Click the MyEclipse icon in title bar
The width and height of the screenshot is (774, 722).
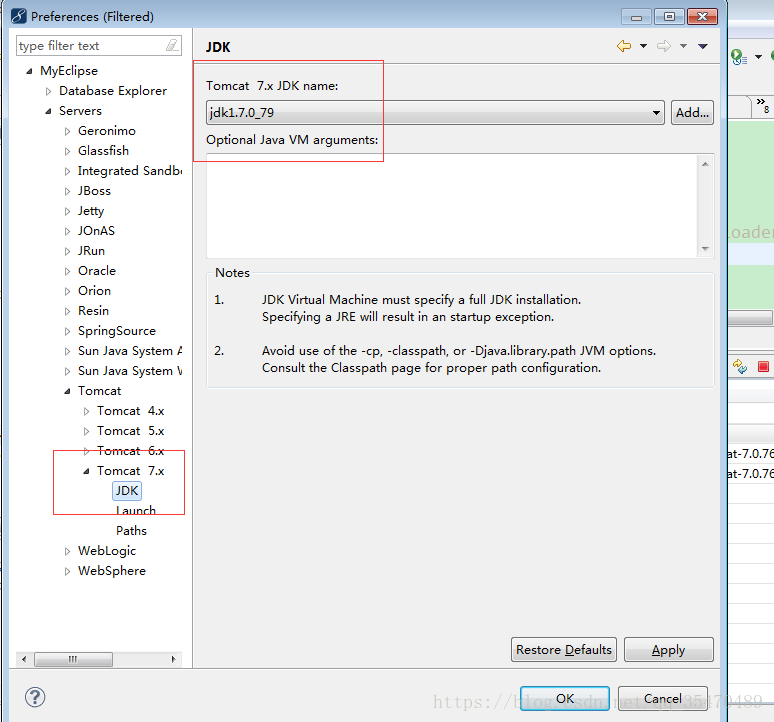coord(19,16)
